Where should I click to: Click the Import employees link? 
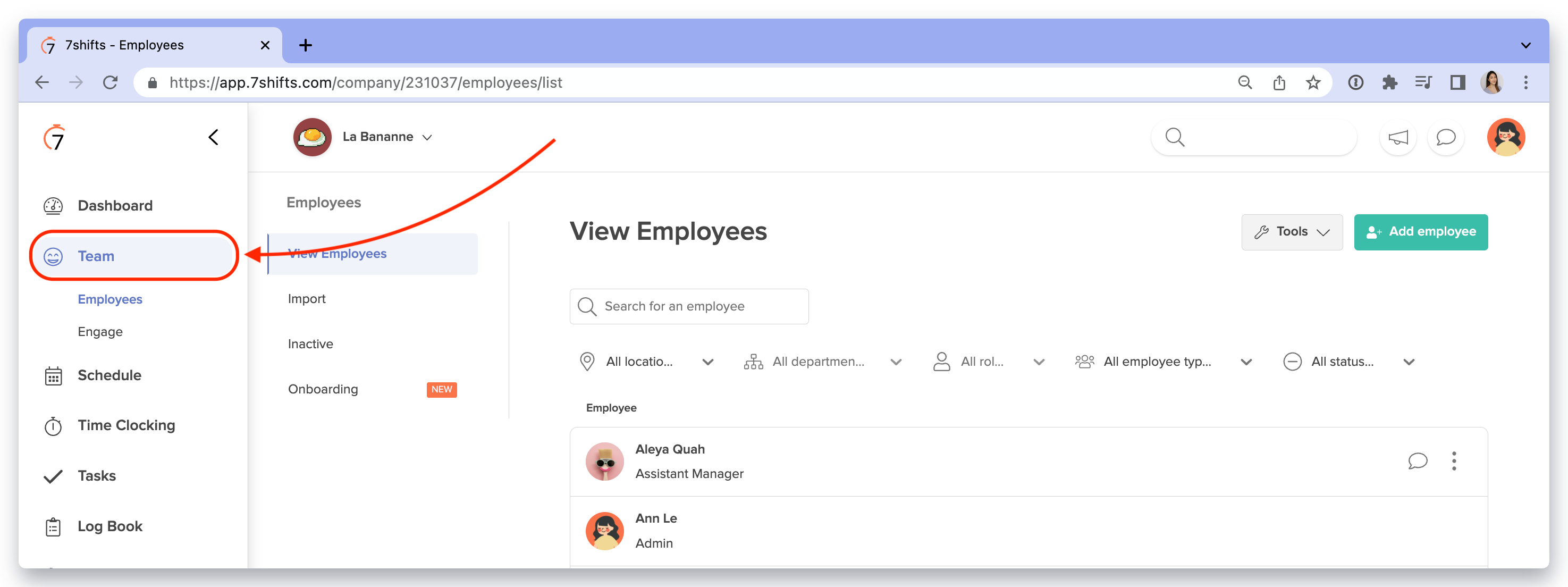pyautogui.click(x=307, y=298)
